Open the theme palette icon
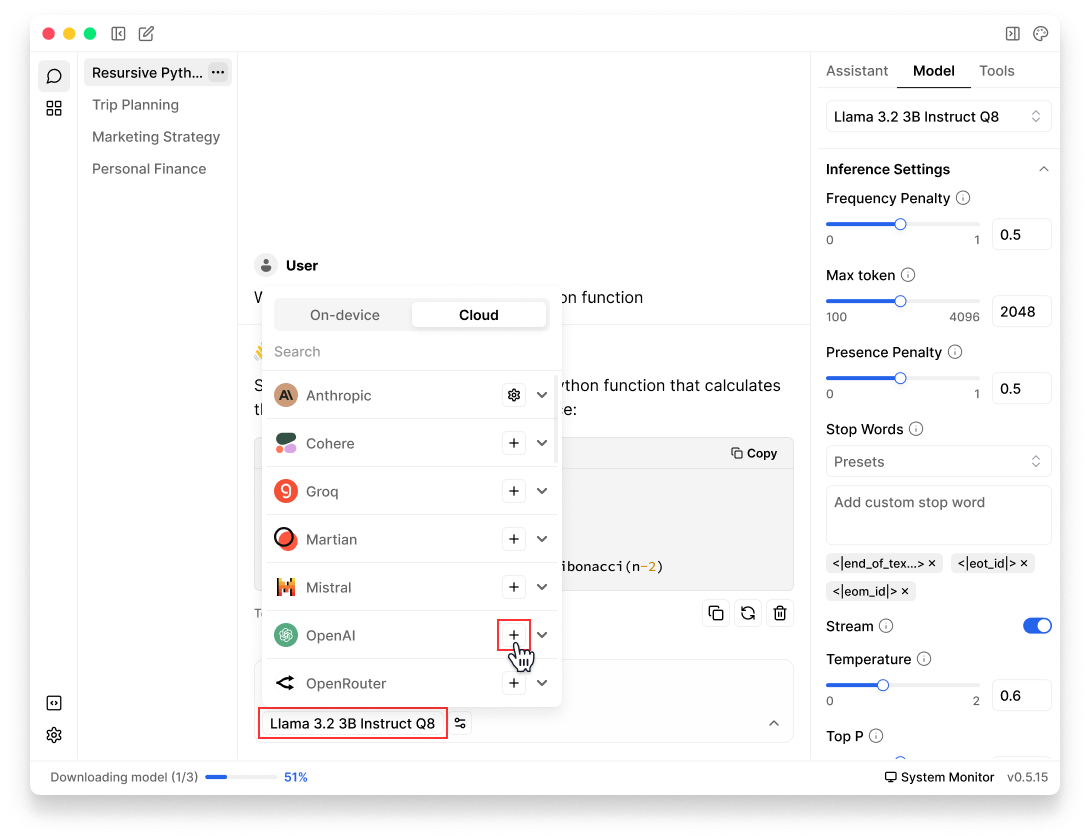 (1040, 33)
